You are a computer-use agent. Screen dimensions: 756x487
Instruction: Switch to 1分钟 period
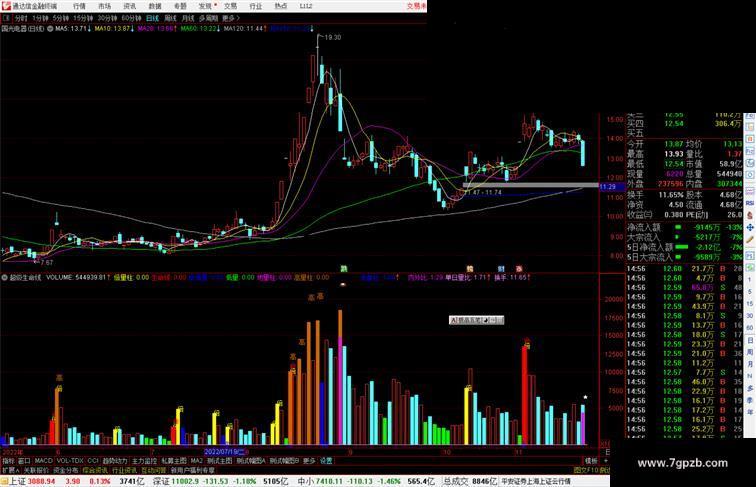coord(40,18)
